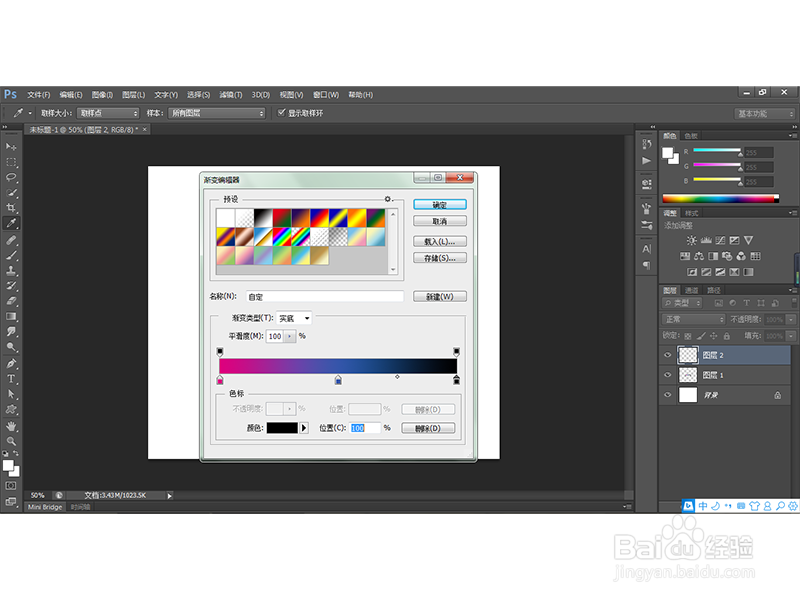Screen dimensions: 800x600
Task: Open the sample layers dropdown
Action: (x=217, y=113)
